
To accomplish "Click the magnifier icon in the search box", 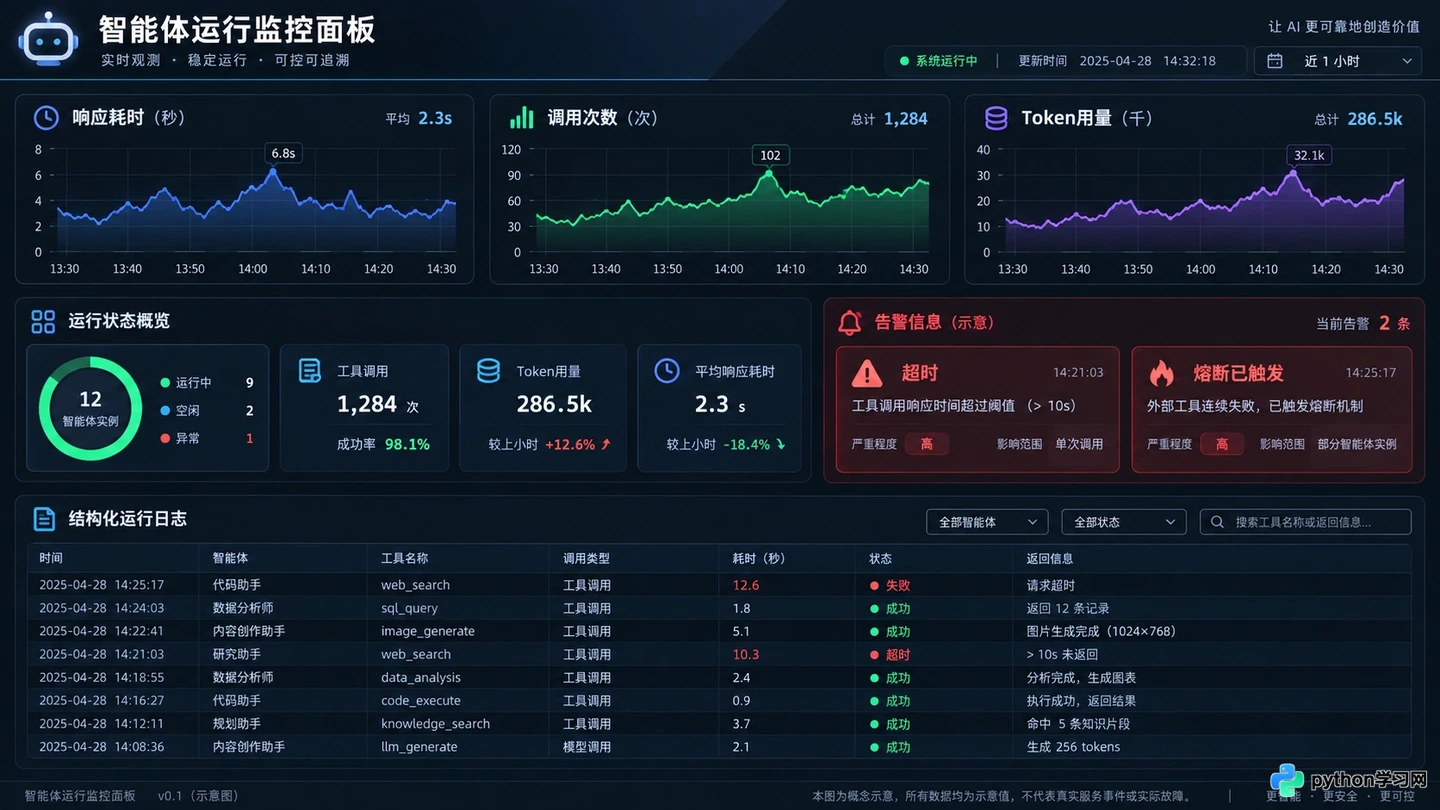I will coord(1217,522).
